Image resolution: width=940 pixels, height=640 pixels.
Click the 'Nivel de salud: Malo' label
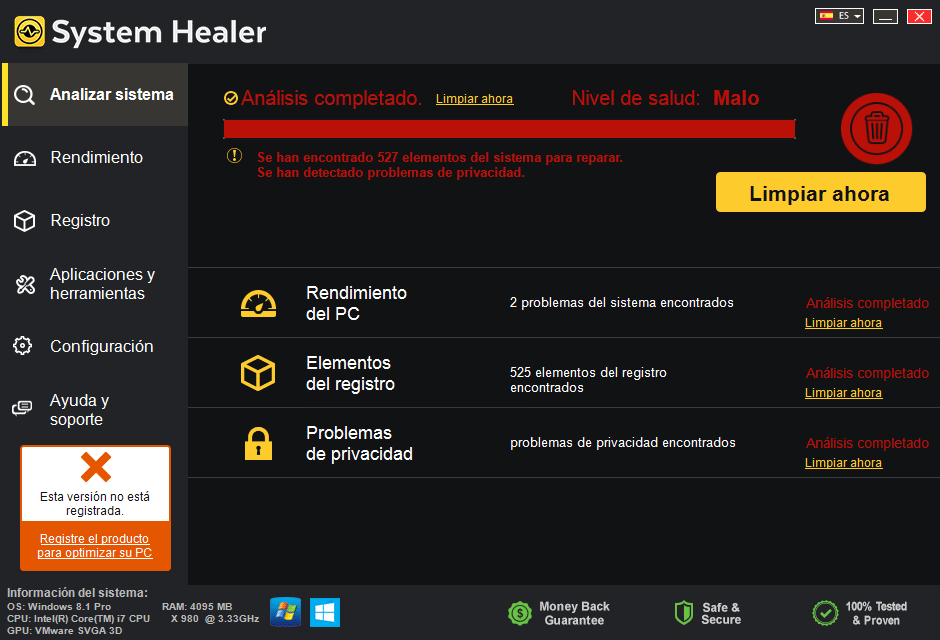(x=665, y=98)
